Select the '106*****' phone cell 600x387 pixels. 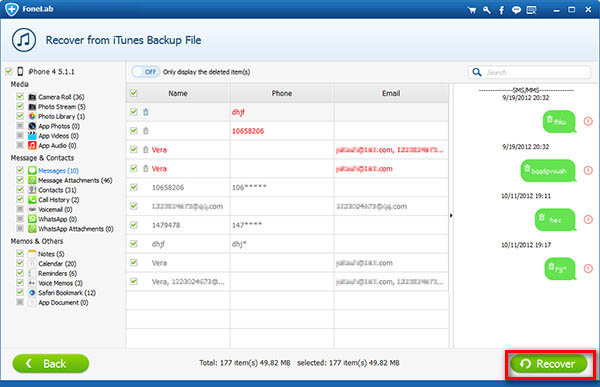pos(282,188)
